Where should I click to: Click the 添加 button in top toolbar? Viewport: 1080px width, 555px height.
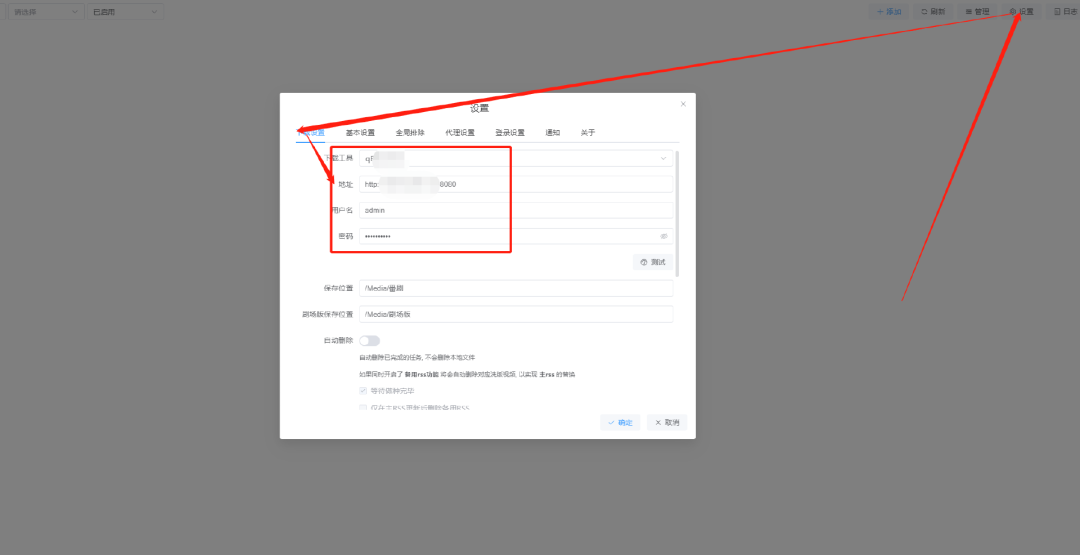pyautogui.click(x=889, y=12)
